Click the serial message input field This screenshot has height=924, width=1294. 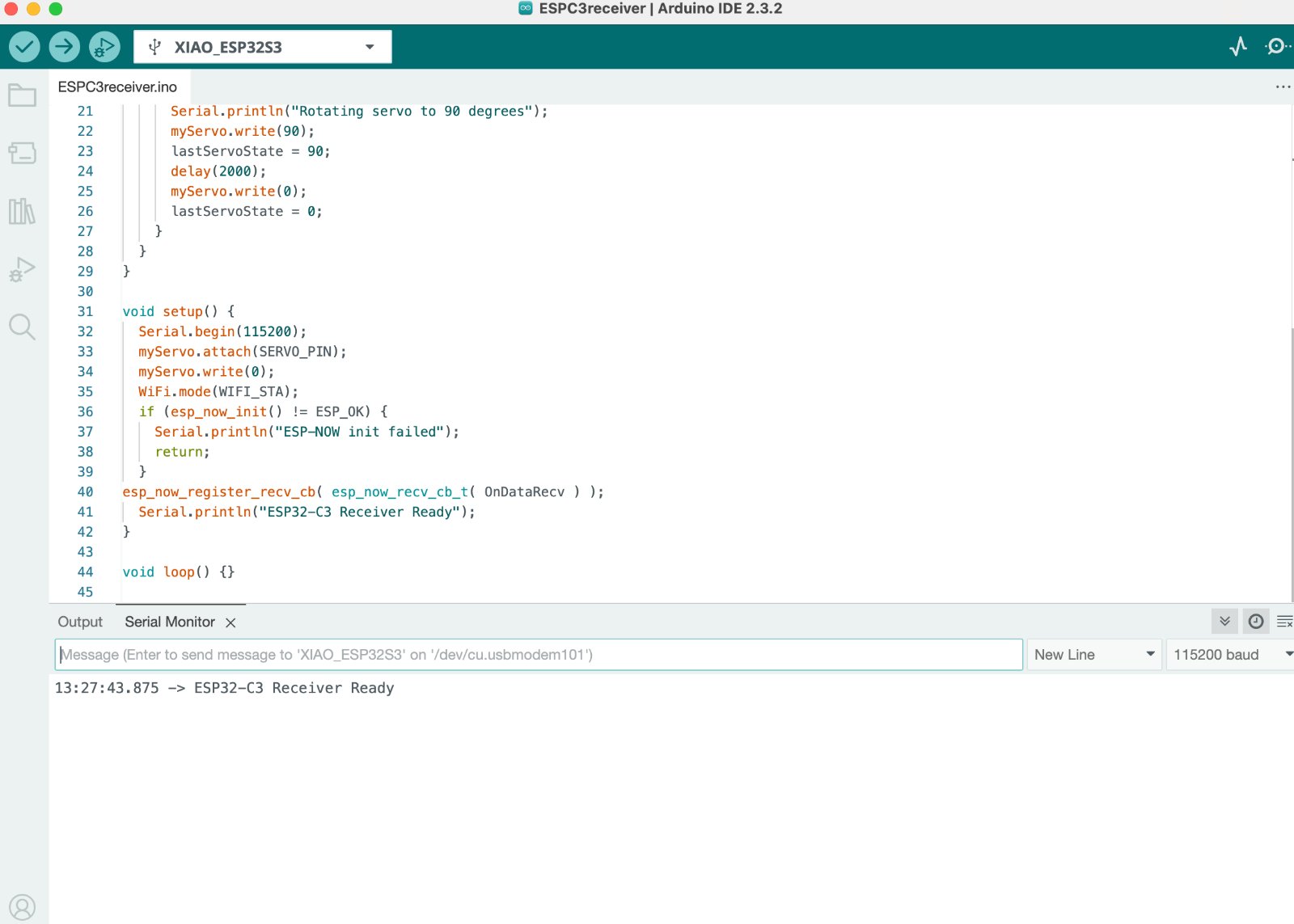pyautogui.click(x=539, y=655)
